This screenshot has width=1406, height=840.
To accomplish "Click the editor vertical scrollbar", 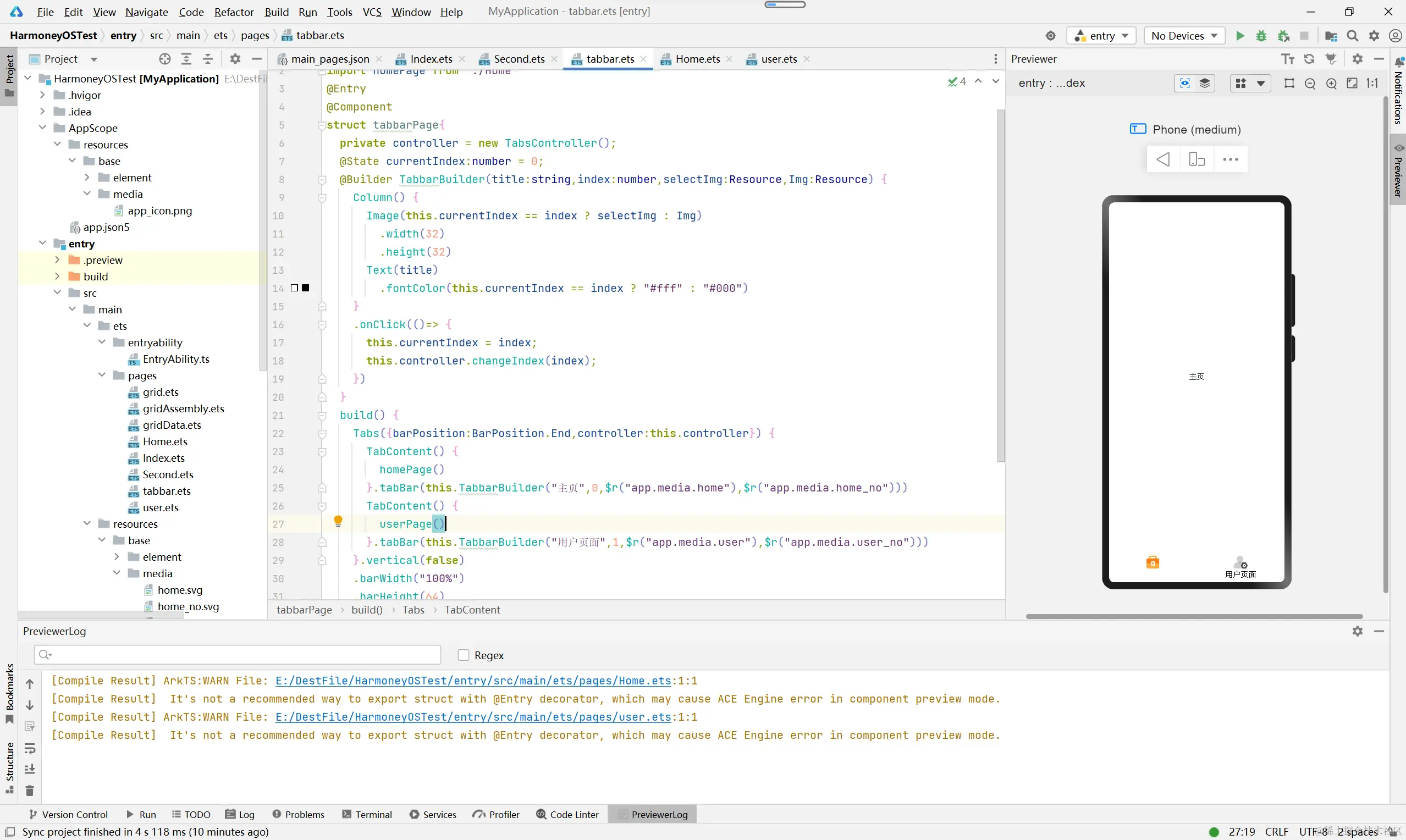I will (x=1000, y=286).
